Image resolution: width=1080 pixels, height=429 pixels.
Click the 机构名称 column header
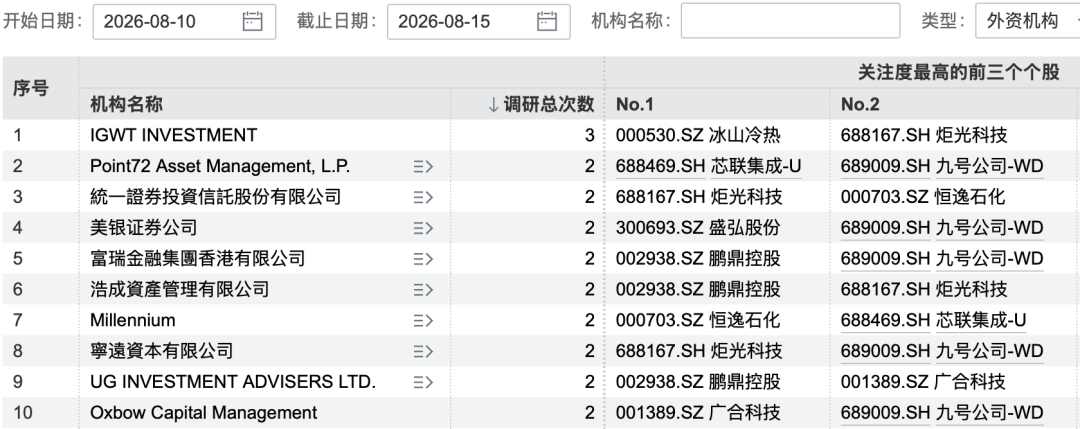pyautogui.click(x=126, y=105)
